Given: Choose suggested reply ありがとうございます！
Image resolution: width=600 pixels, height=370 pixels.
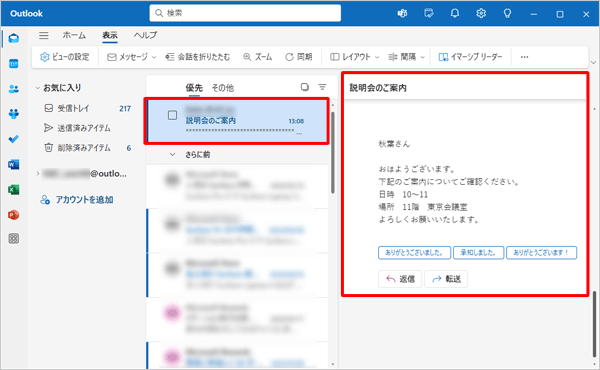Looking at the screenshot, I should (x=541, y=253).
